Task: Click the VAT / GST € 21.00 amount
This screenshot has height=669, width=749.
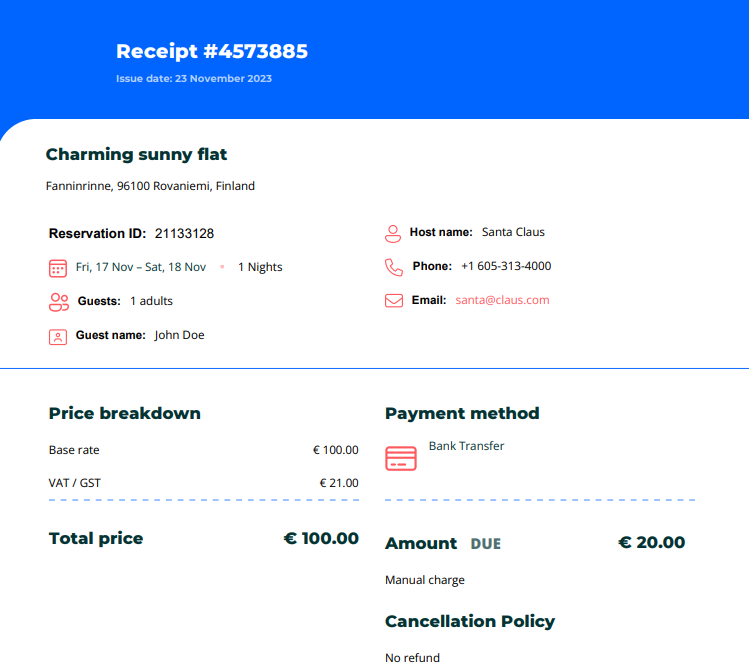Action: click(x=338, y=483)
